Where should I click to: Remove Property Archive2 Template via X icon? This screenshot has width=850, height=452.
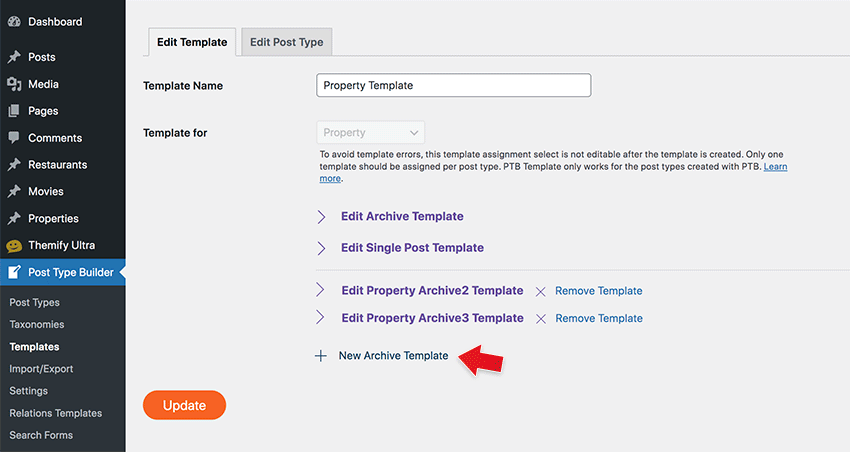tap(540, 292)
